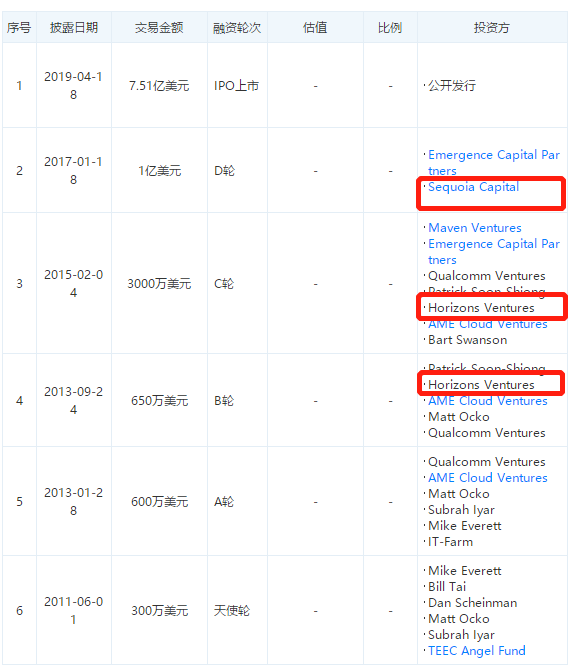This screenshot has width=568, height=670.
Task: Select 交易金额 column header
Action: (x=159, y=28)
